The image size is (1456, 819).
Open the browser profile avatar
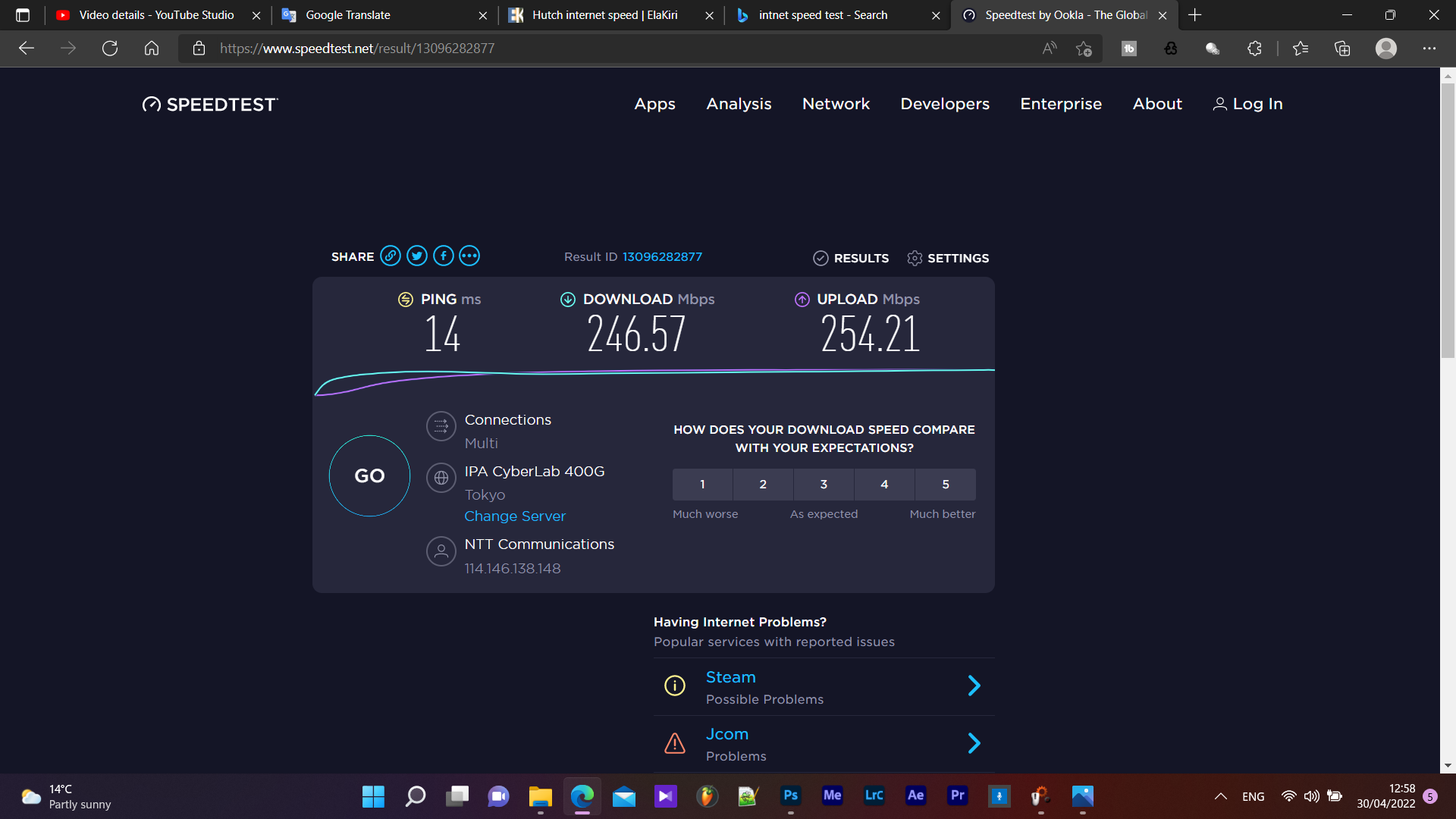(x=1386, y=49)
